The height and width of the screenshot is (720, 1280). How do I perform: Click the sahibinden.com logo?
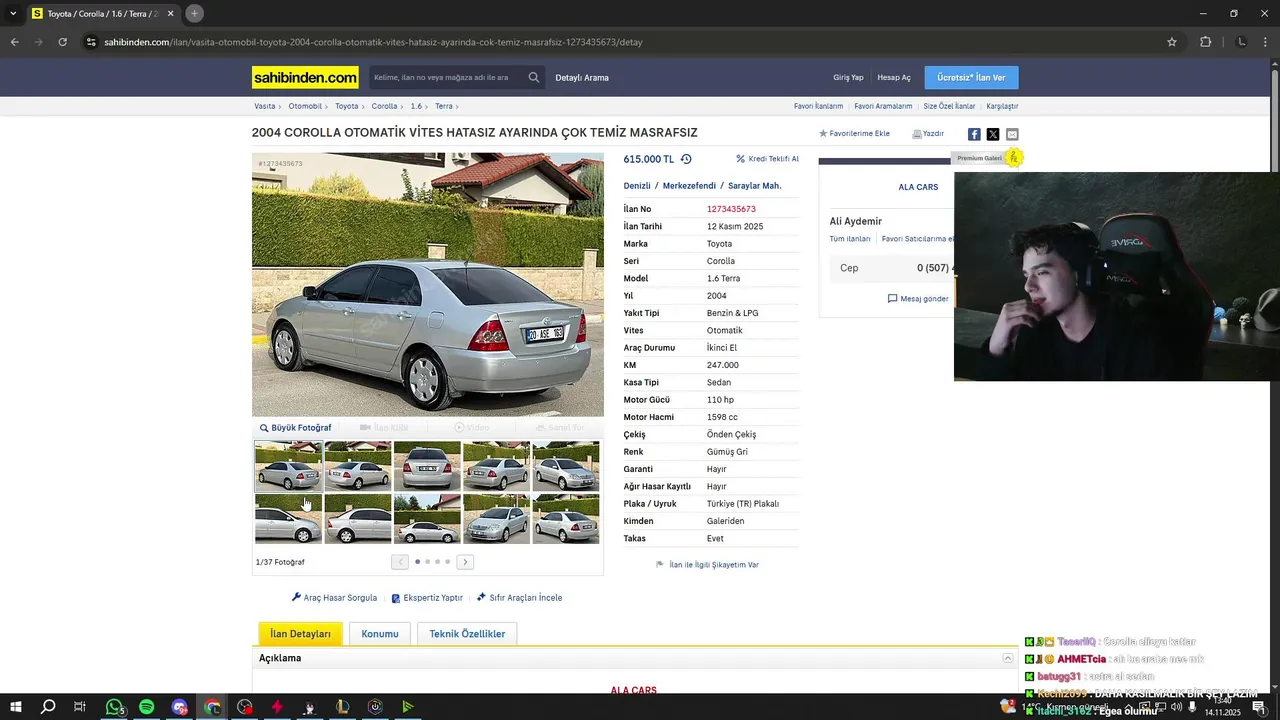(x=305, y=77)
